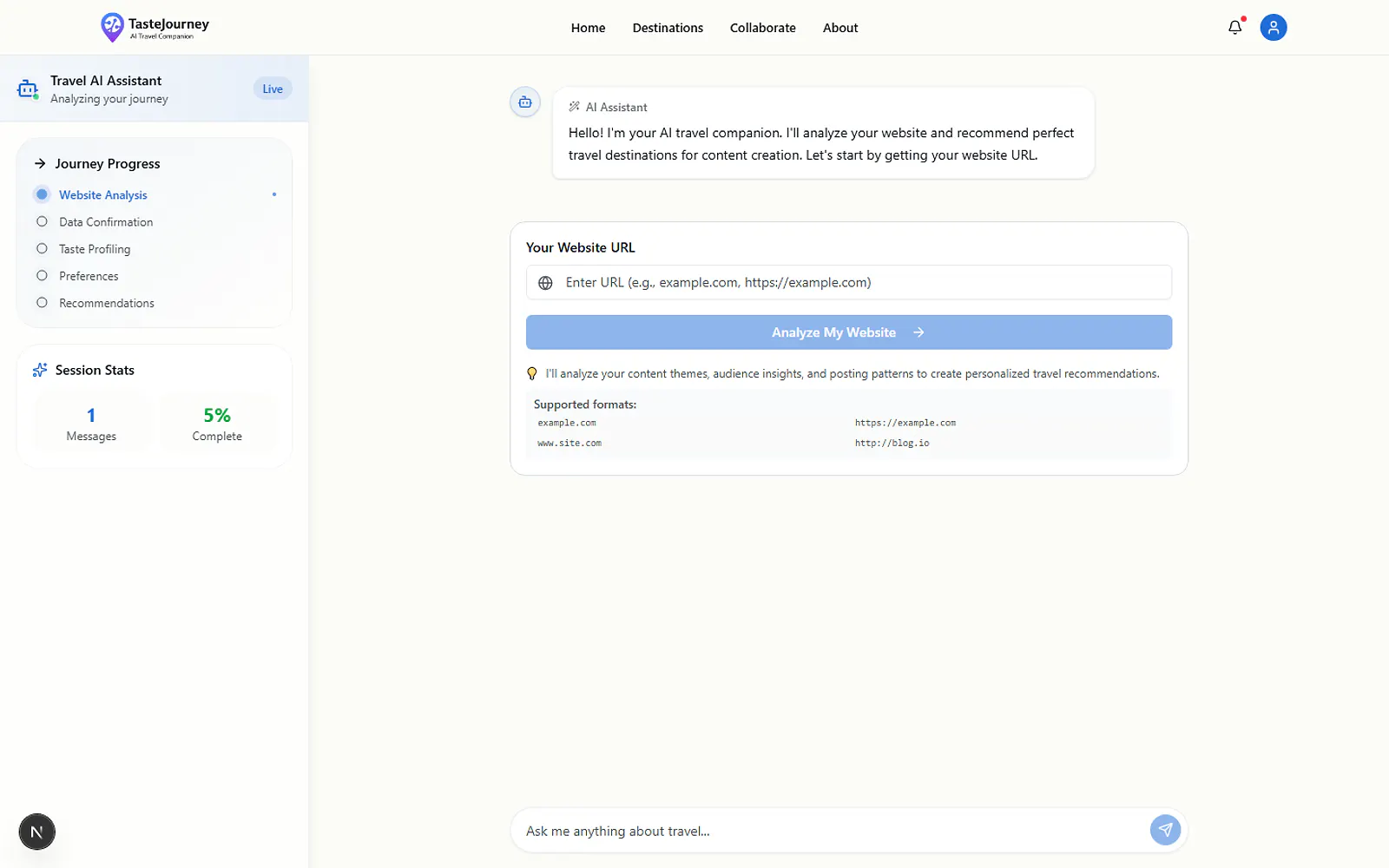Focus the Ask me anything chat box
Viewport: 1389px width, 868px height.
(x=833, y=831)
